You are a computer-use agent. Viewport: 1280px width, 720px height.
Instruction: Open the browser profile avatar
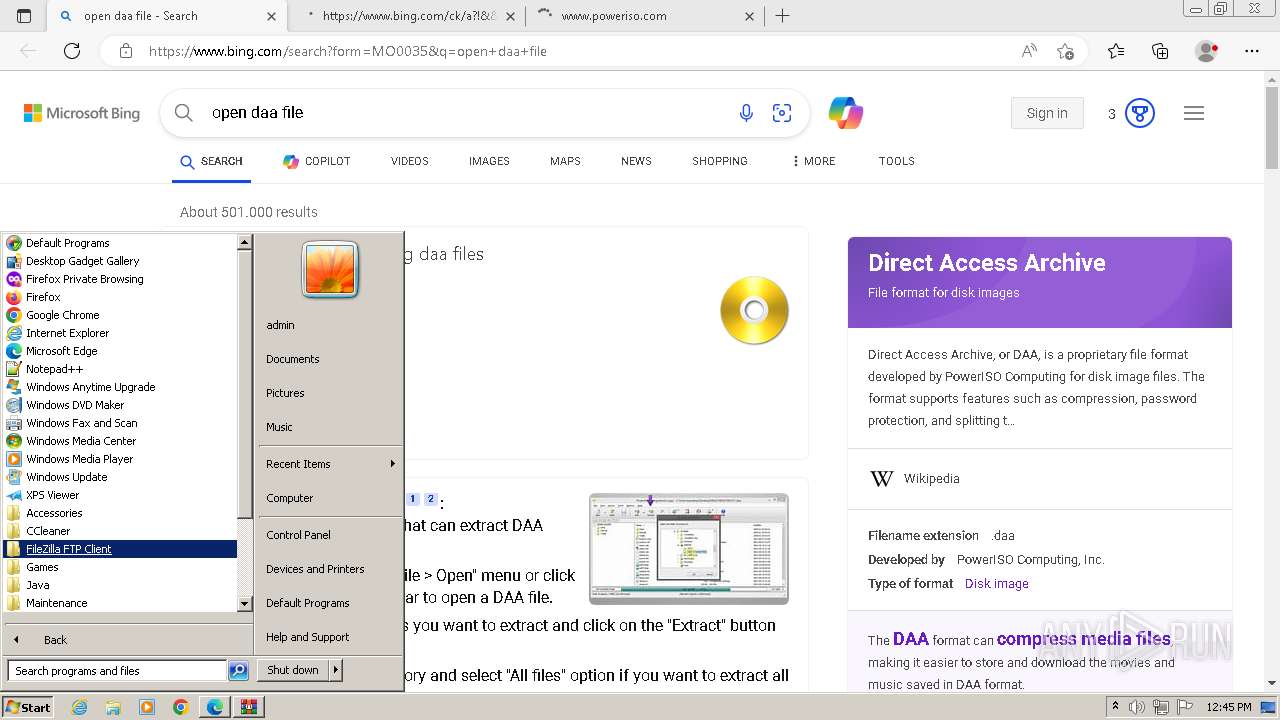click(x=1207, y=51)
